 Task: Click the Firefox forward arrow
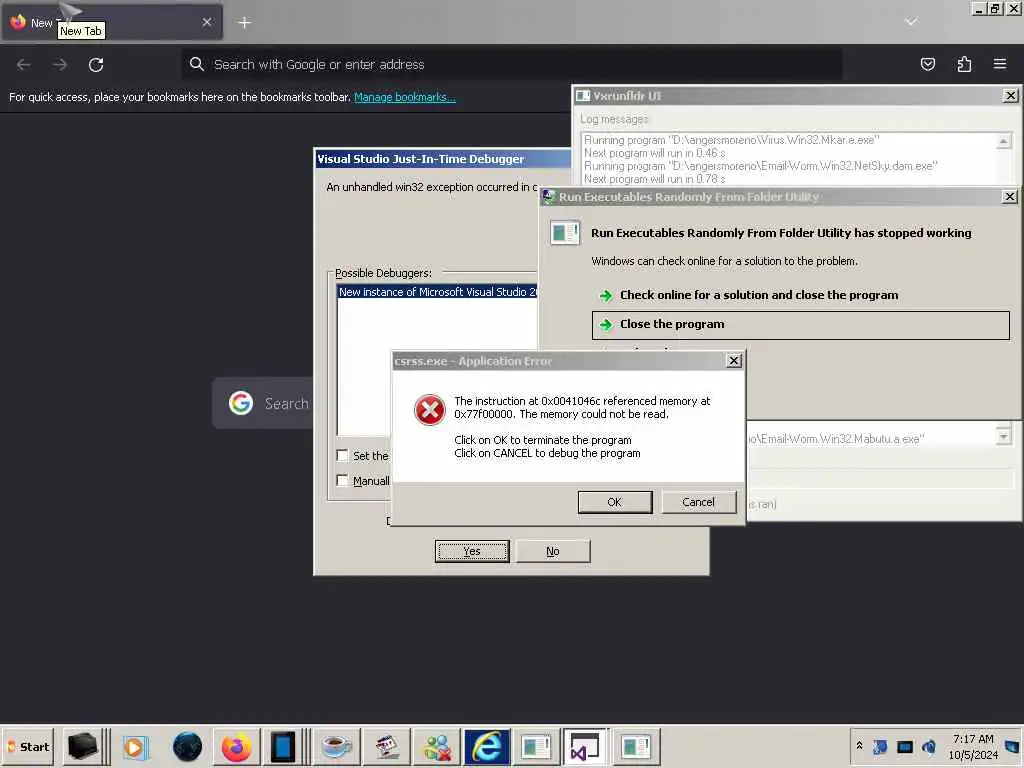[60, 65]
